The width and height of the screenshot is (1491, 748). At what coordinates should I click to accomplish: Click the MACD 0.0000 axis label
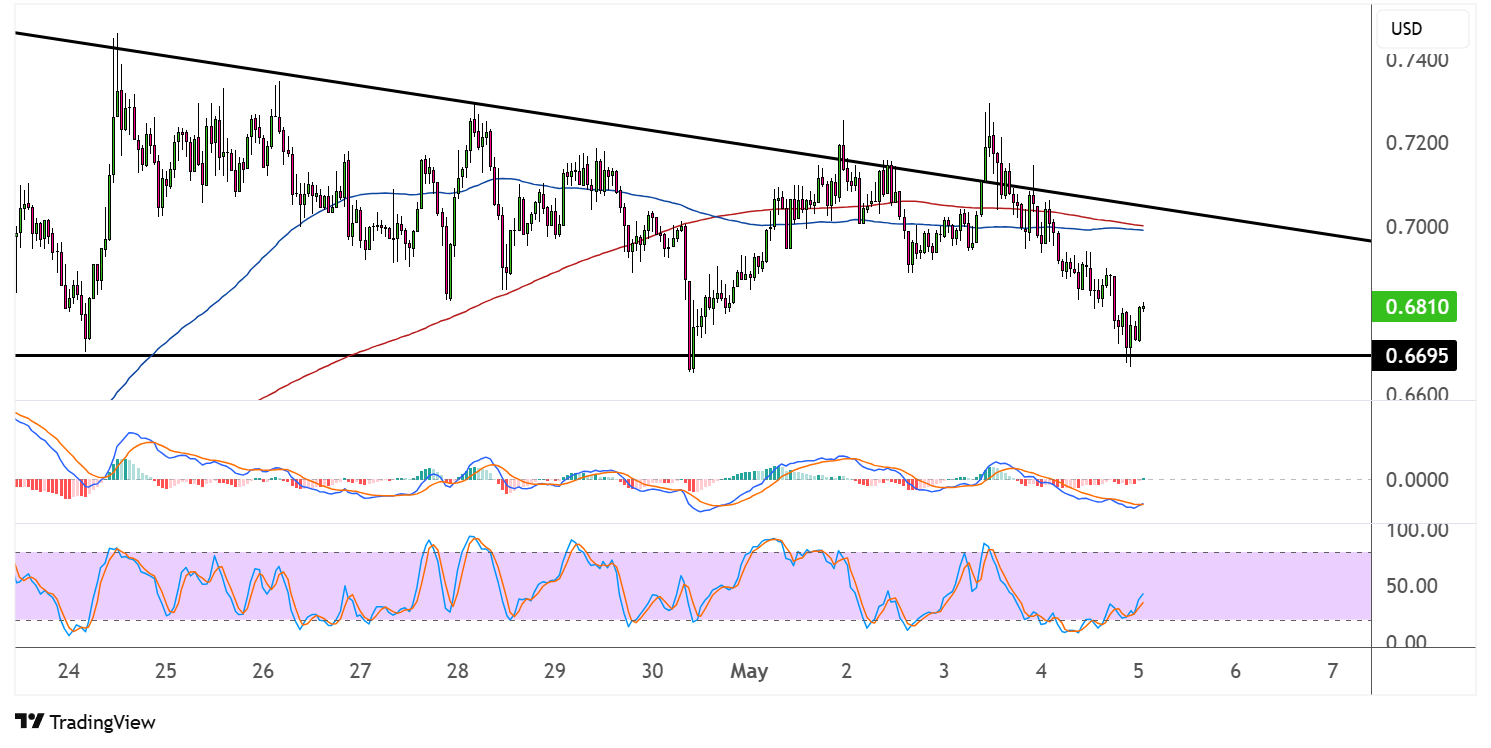click(1416, 480)
